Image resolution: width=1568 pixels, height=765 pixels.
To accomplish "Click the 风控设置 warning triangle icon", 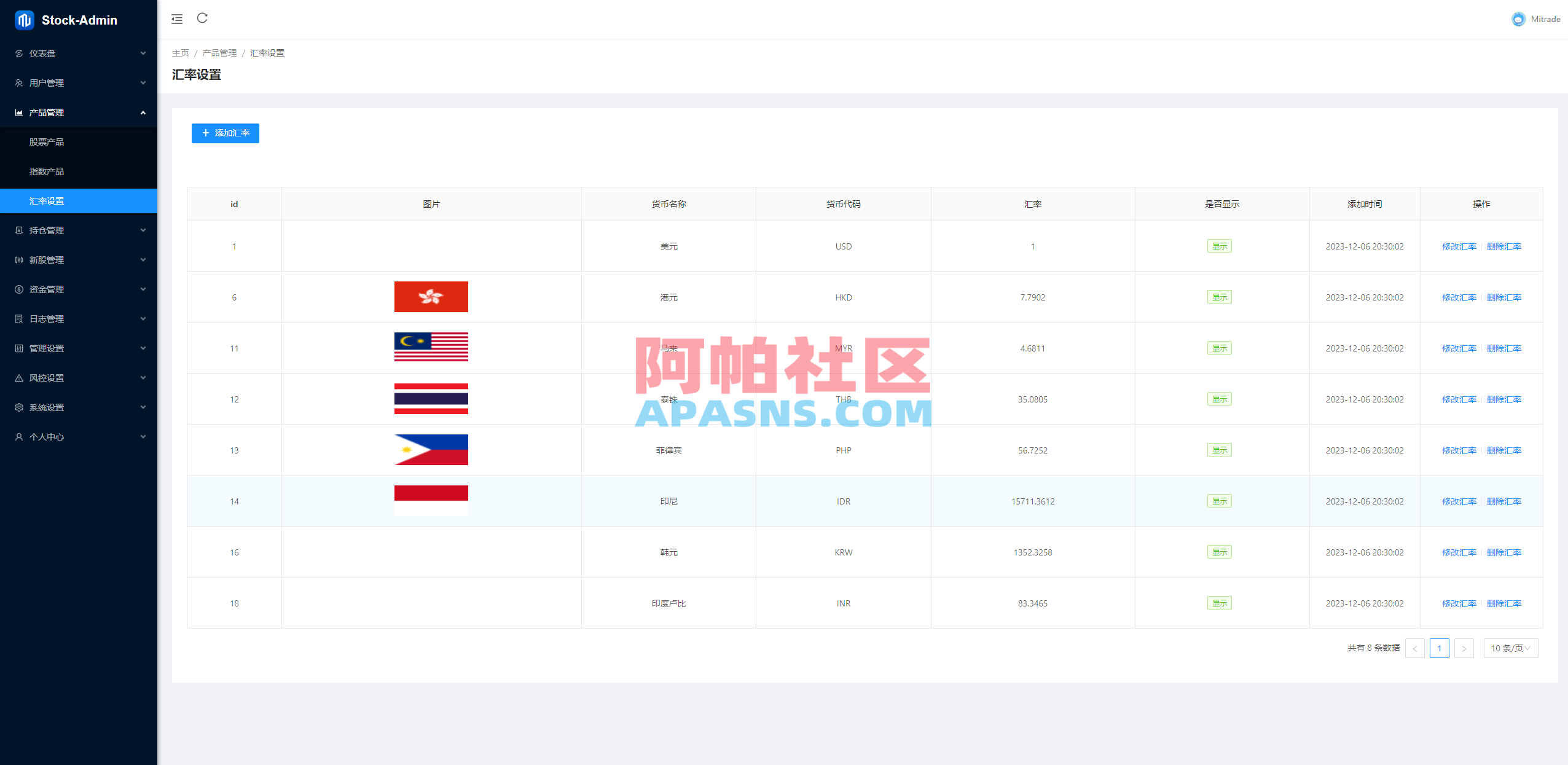I will coord(18,377).
